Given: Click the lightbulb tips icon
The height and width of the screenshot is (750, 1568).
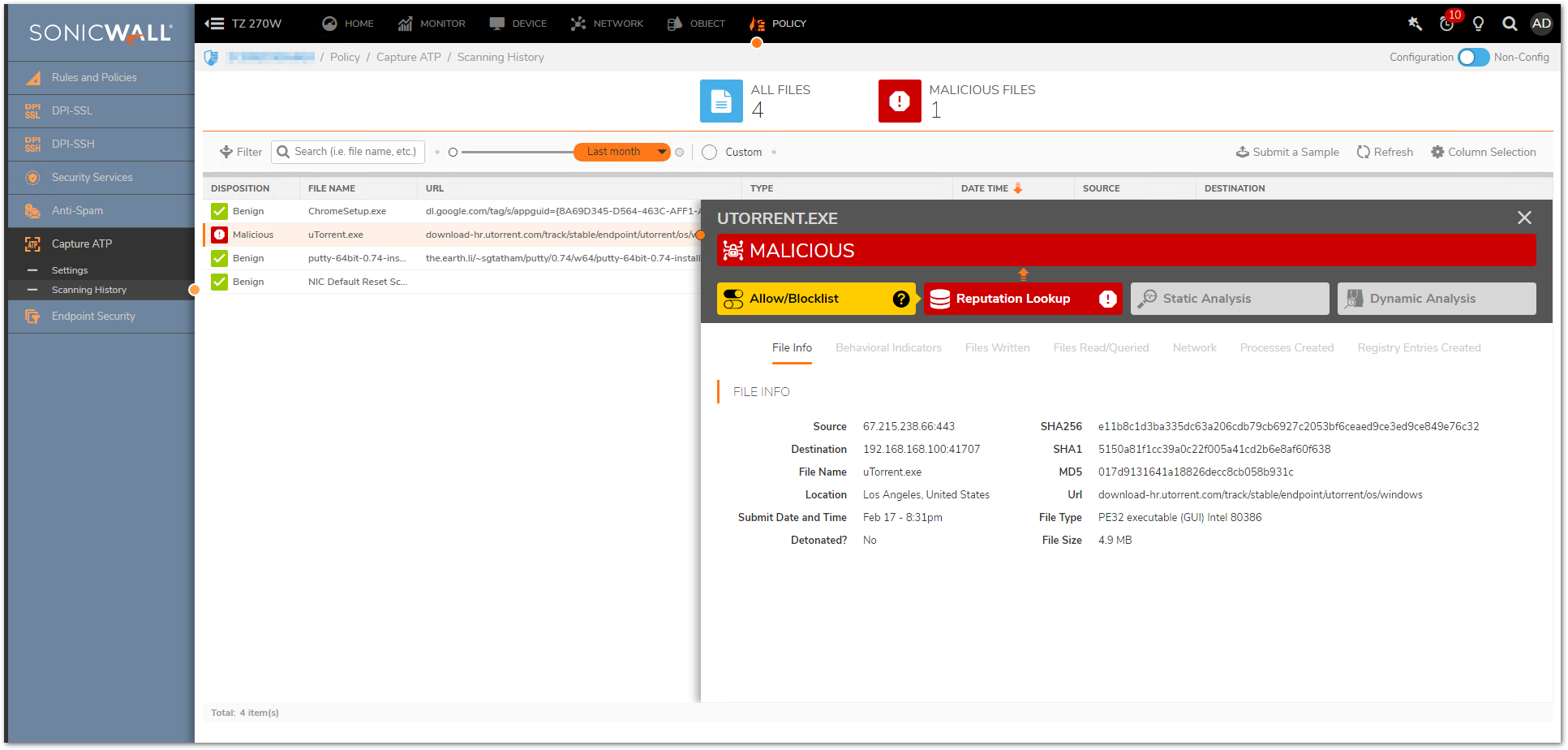Looking at the screenshot, I should tap(1478, 24).
